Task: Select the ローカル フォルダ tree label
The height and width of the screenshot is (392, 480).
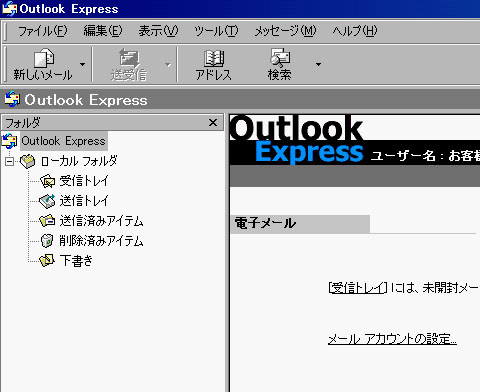Action: (79, 161)
